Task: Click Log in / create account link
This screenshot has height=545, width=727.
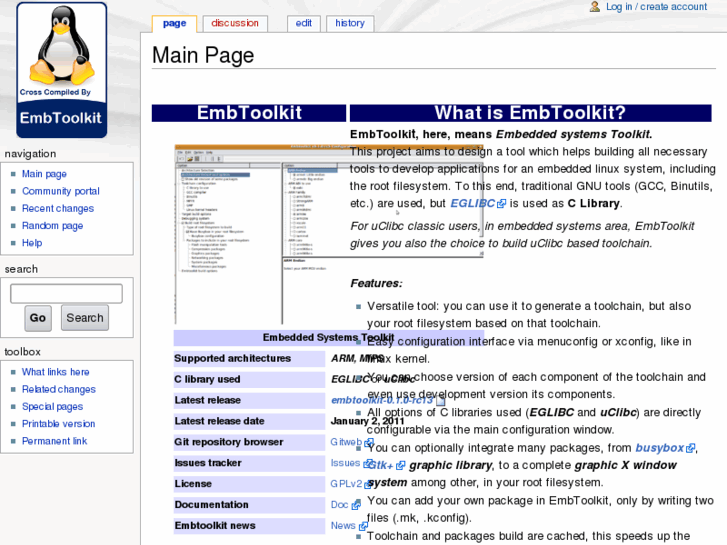Action: (x=656, y=7)
